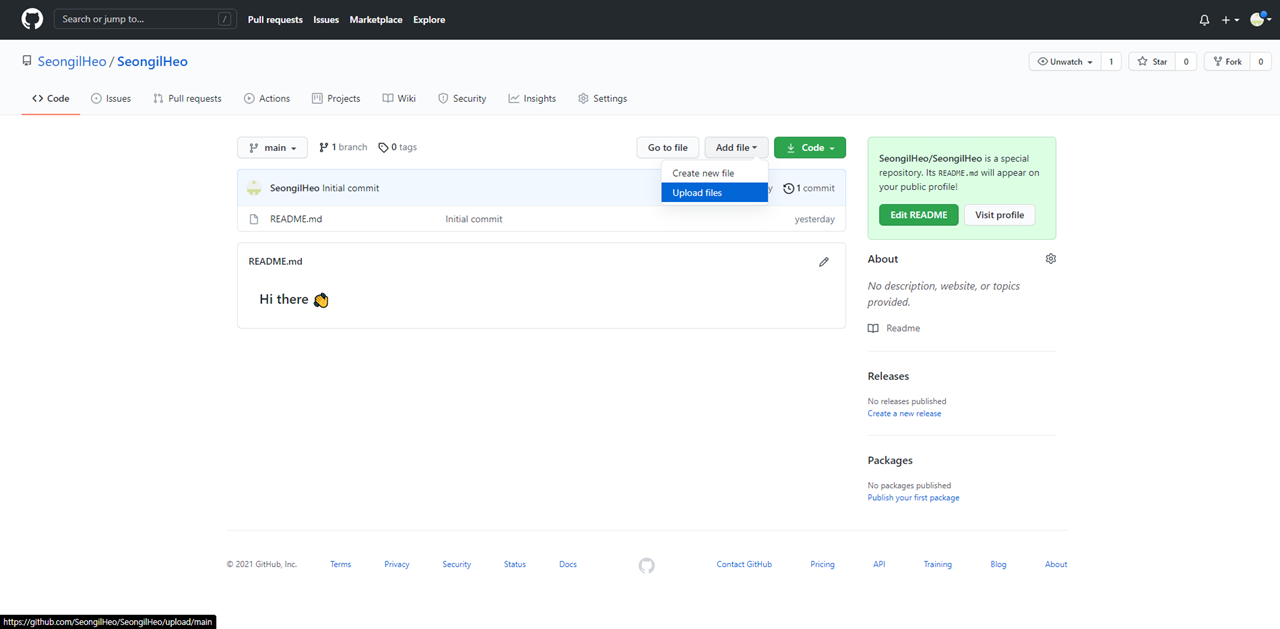Choose Create new file menu item

coord(714,173)
